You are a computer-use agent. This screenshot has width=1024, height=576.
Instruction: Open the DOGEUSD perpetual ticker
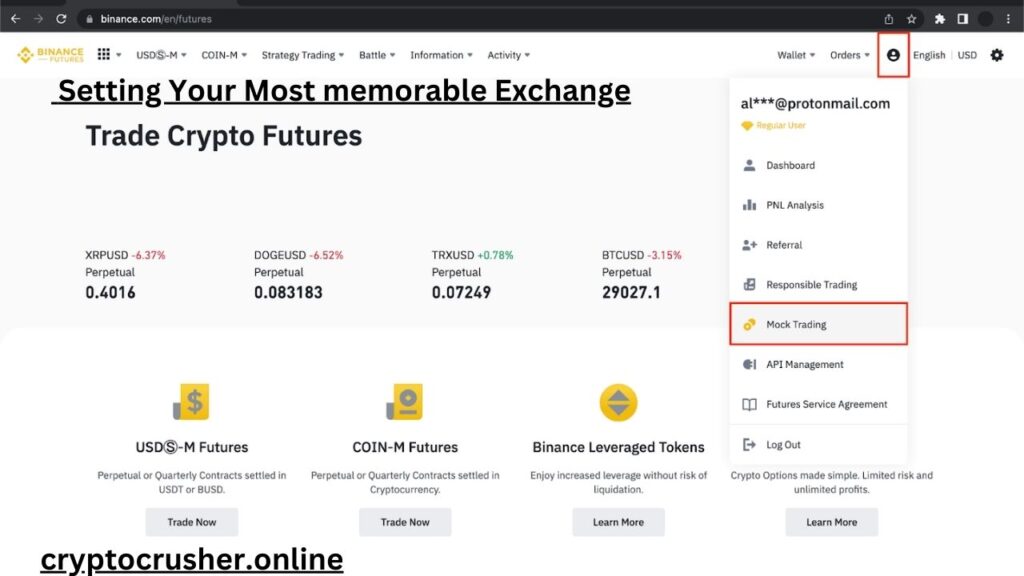pos(298,274)
